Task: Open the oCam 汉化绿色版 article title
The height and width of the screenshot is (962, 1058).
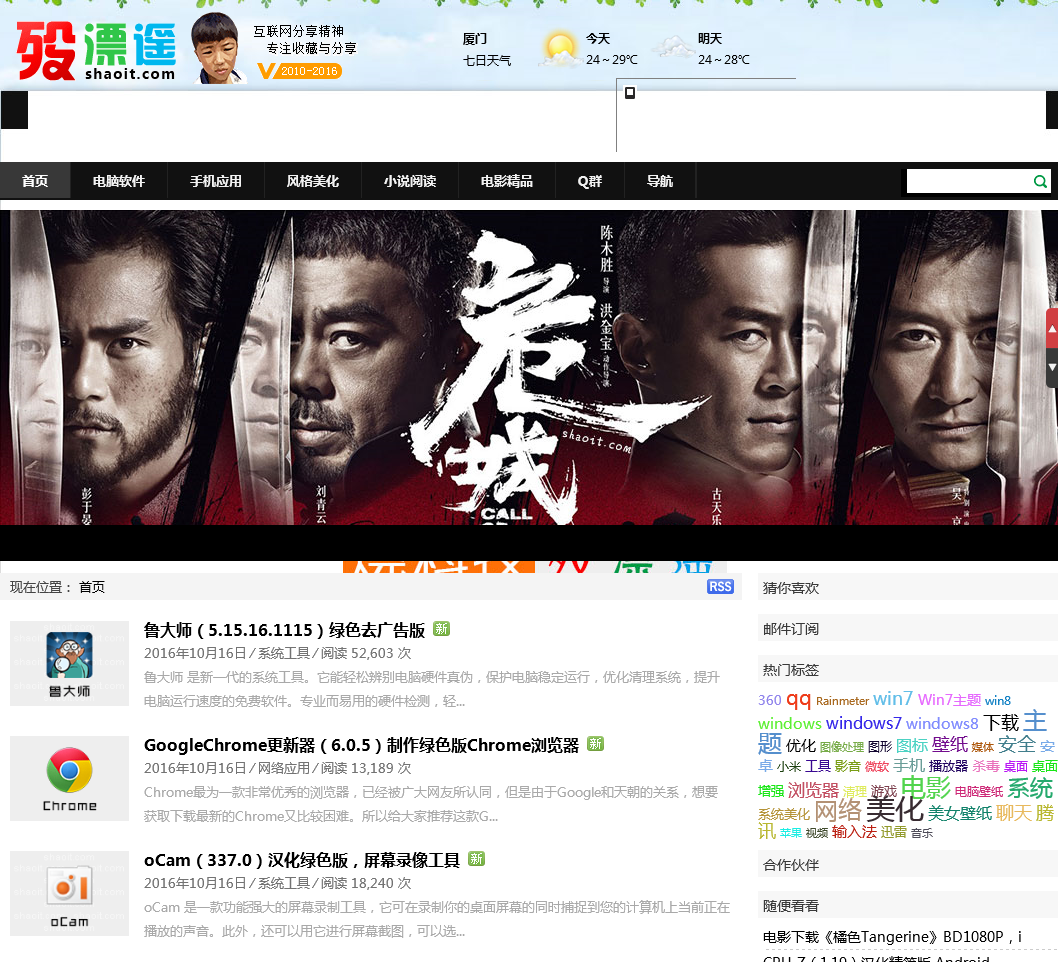Action: click(302, 860)
